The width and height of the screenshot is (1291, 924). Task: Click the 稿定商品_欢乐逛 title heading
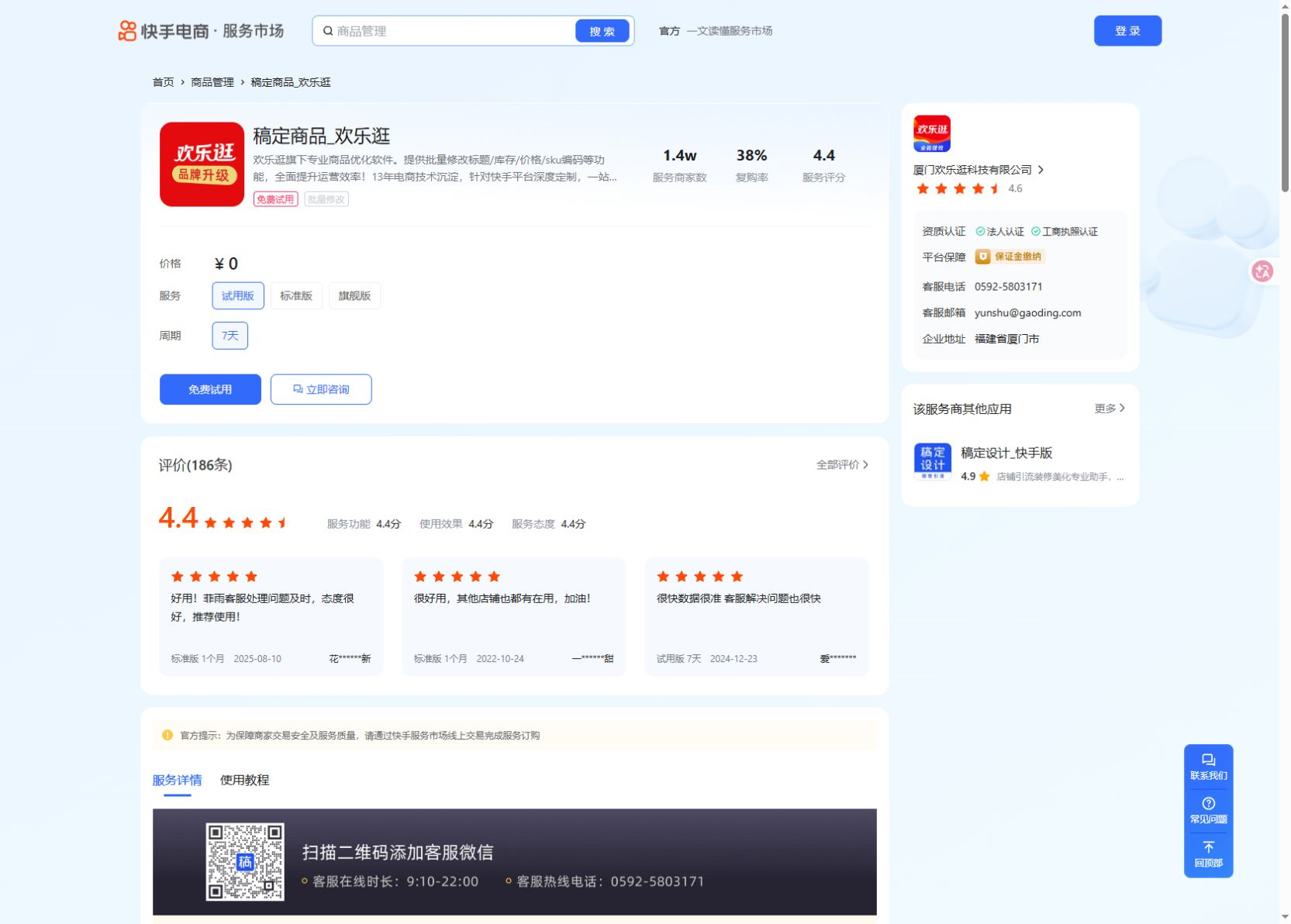click(321, 136)
